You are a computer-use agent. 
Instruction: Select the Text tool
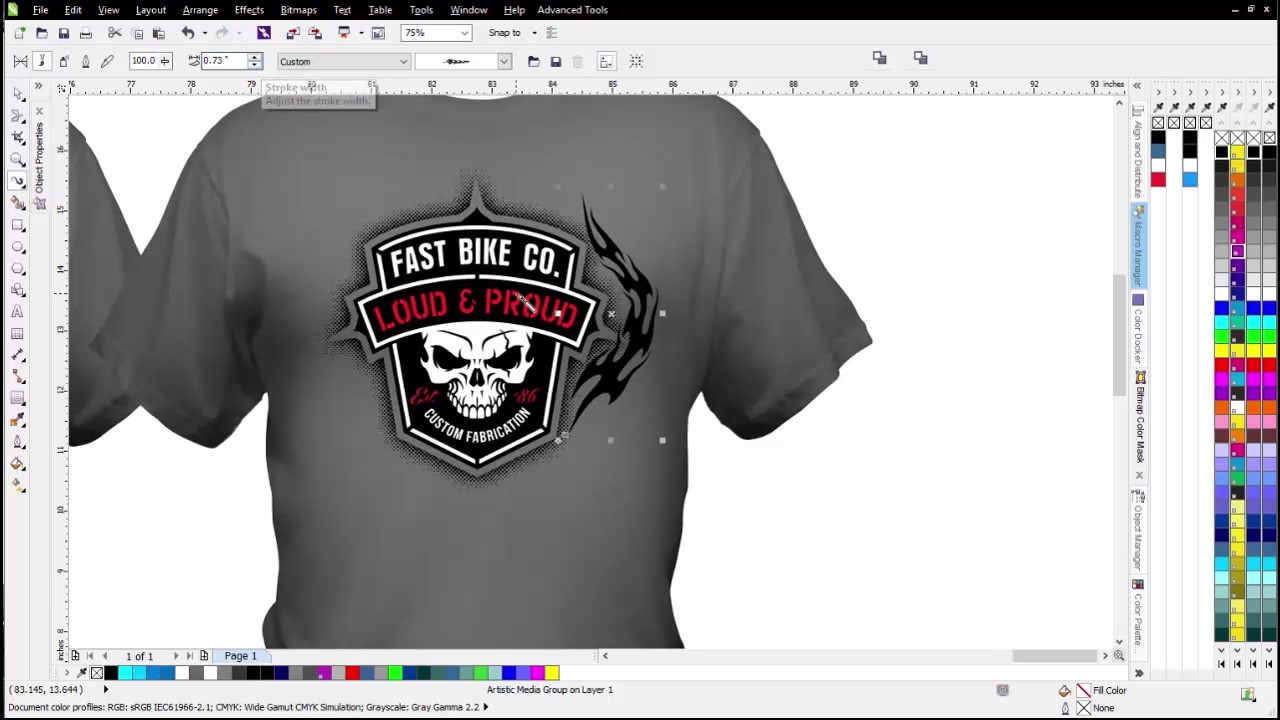coord(18,310)
